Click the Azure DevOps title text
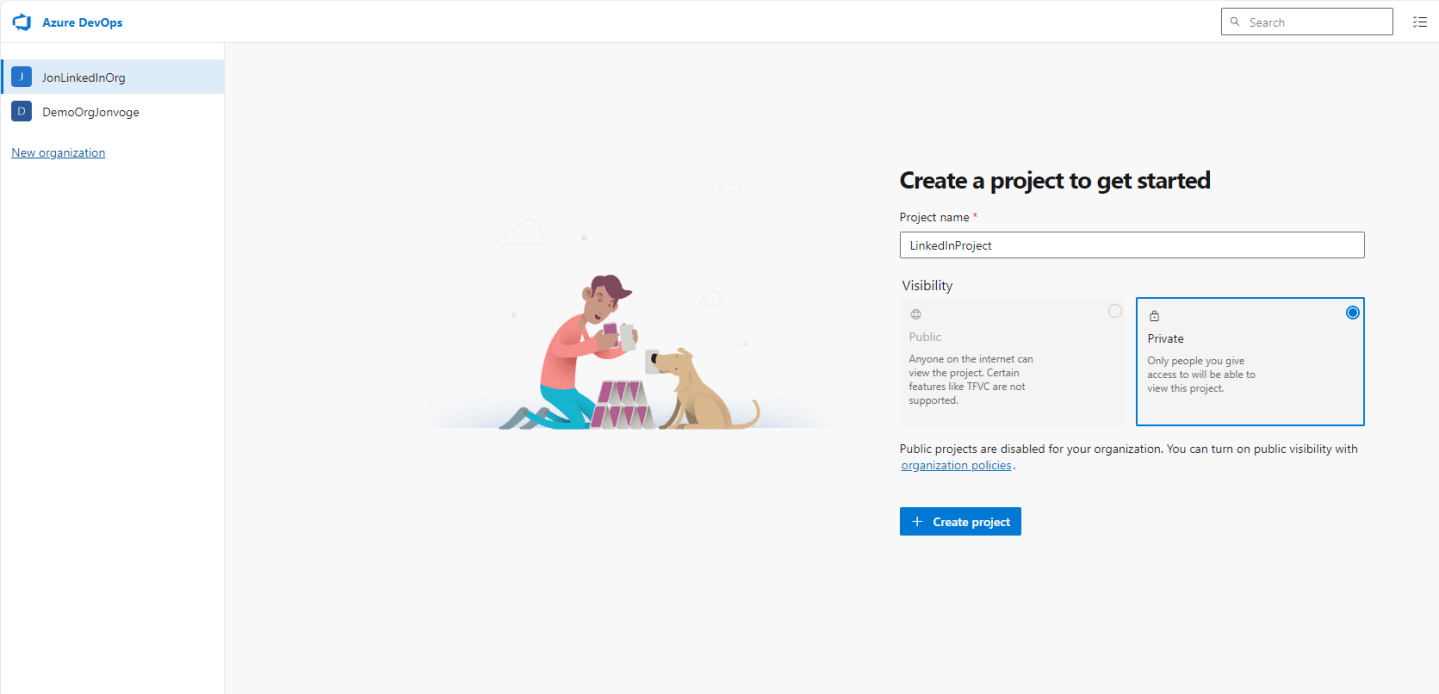1439x694 pixels. [x=83, y=21]
